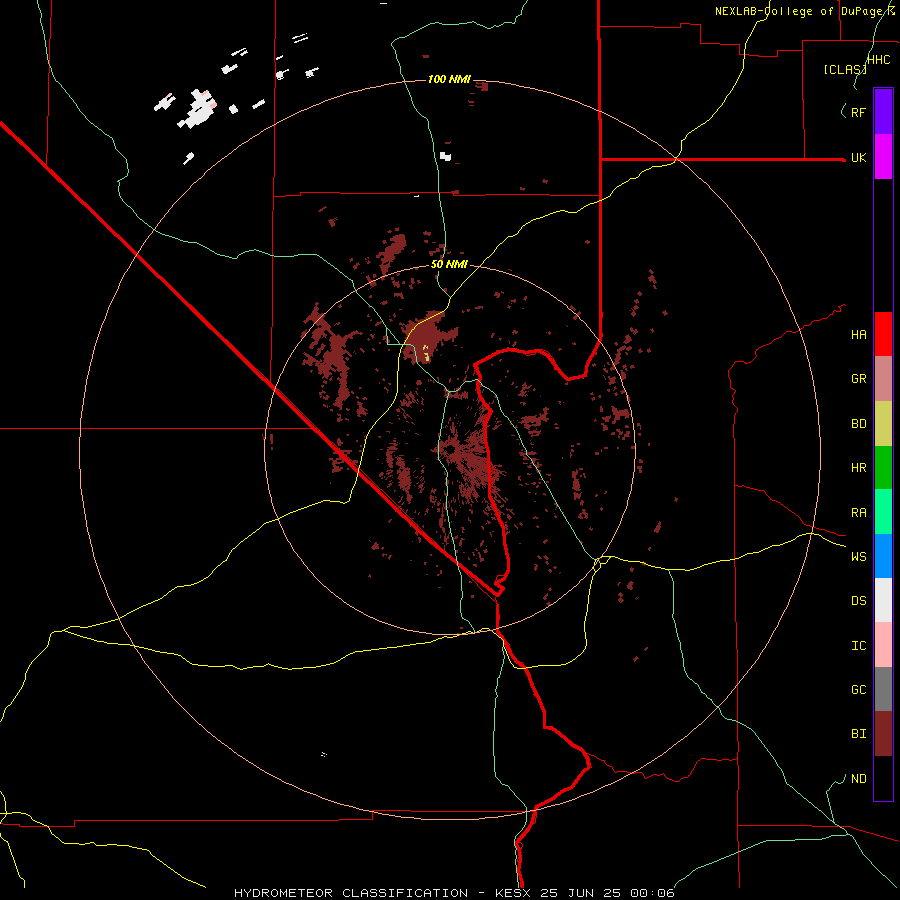Click the large white DS echo cluster
The width and height of the screenshot is (900, 900).
pyautogui.click(x=198, y=109)
